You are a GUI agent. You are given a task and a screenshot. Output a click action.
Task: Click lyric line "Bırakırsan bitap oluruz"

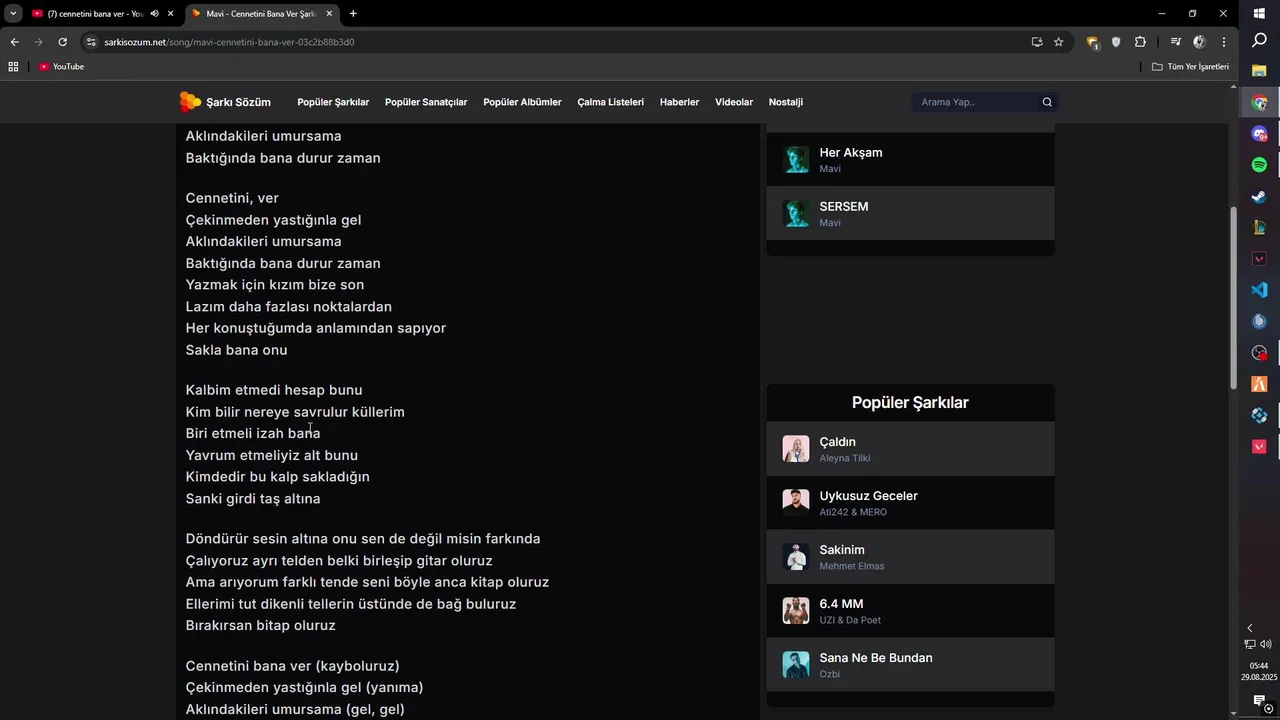260,626
